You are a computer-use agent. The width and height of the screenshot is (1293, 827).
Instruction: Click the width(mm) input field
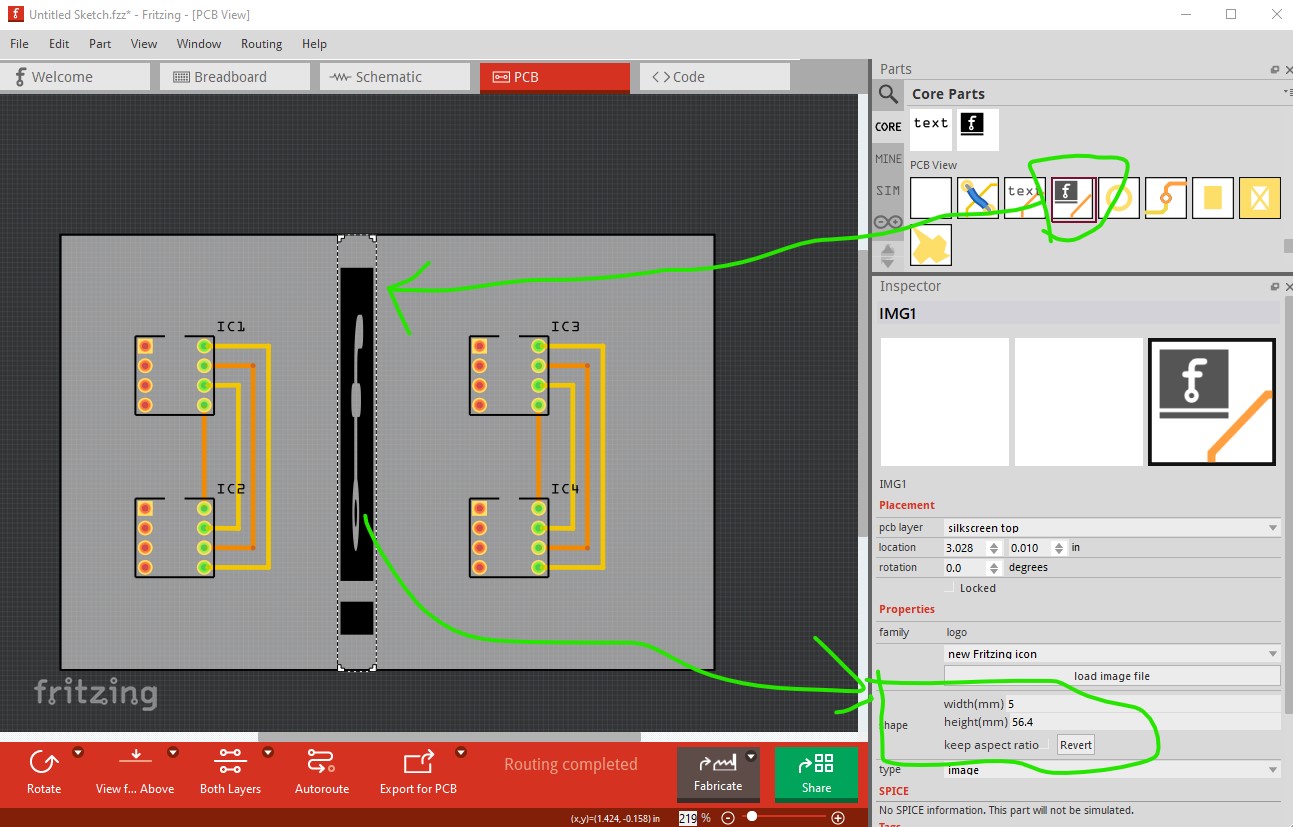[x=1143, y=704]
